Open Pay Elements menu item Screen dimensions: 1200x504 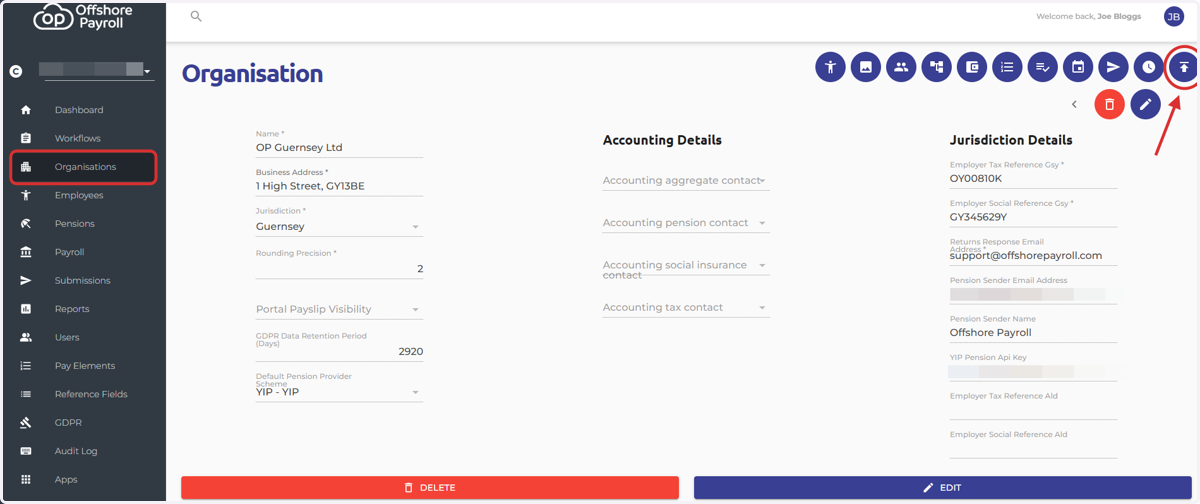(85, 366)
